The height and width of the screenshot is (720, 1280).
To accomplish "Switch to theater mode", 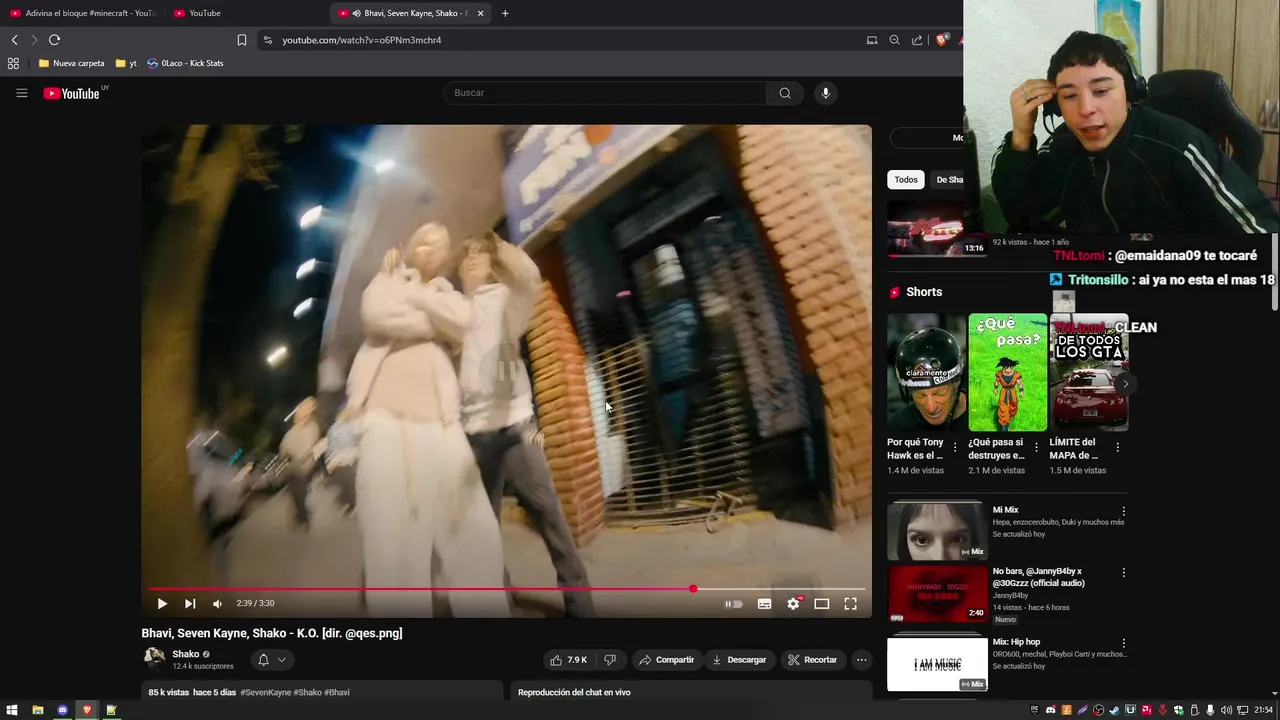I will coord(822,603).
